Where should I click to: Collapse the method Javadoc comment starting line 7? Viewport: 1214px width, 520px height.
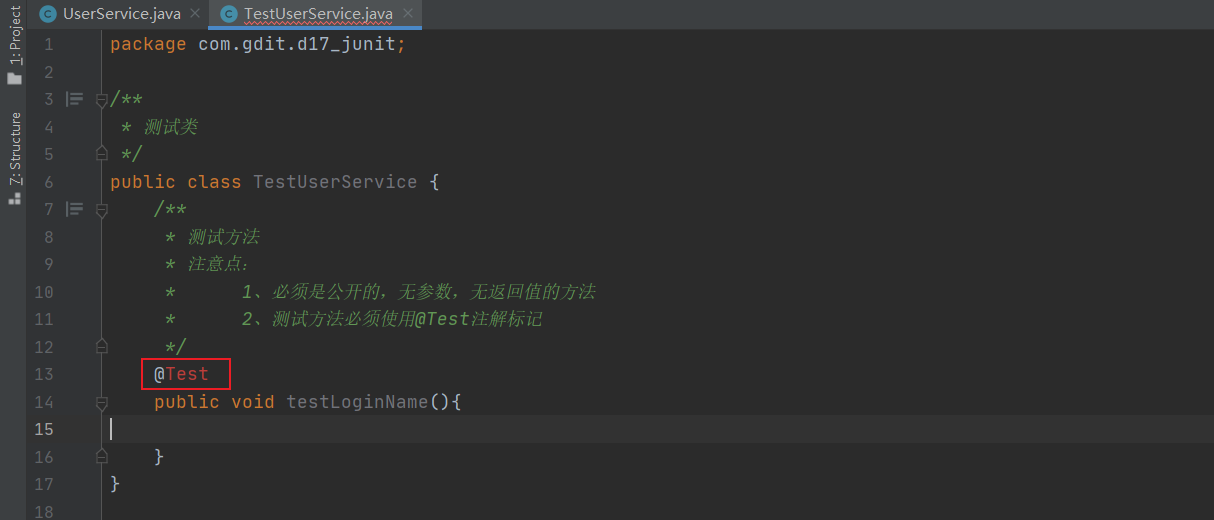pyautogui.click(x=101, y=210)
